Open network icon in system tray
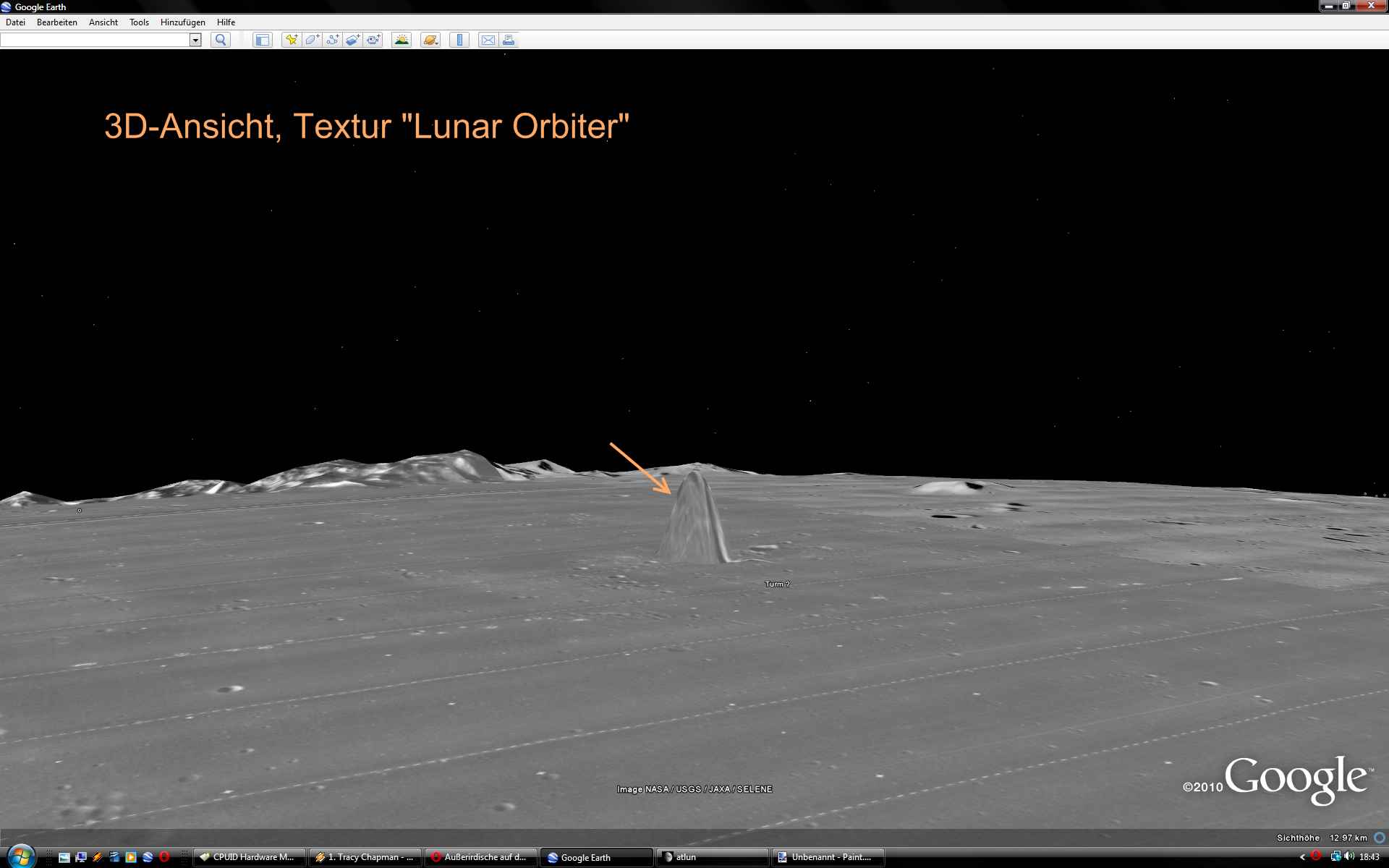This screenshot has width=1389, height=868. (1335, 857)
